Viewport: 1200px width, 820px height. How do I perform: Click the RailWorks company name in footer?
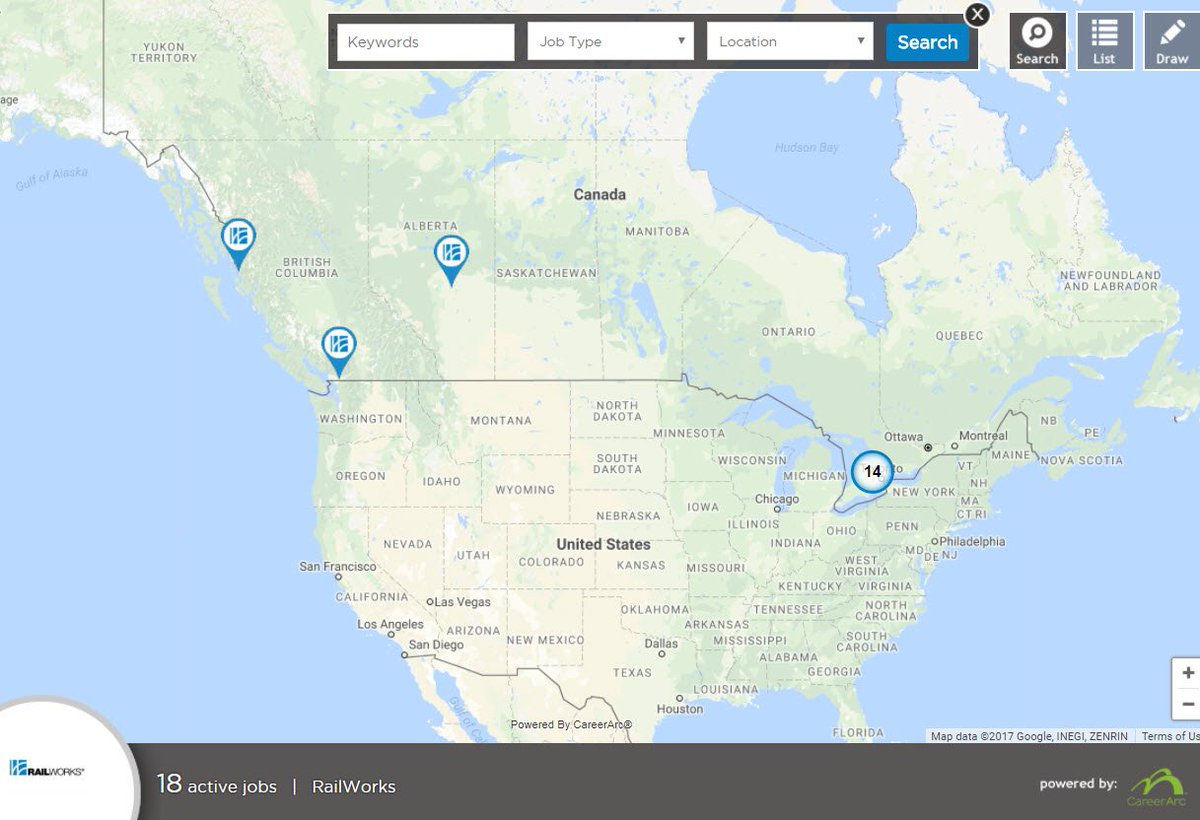[354, 787]
